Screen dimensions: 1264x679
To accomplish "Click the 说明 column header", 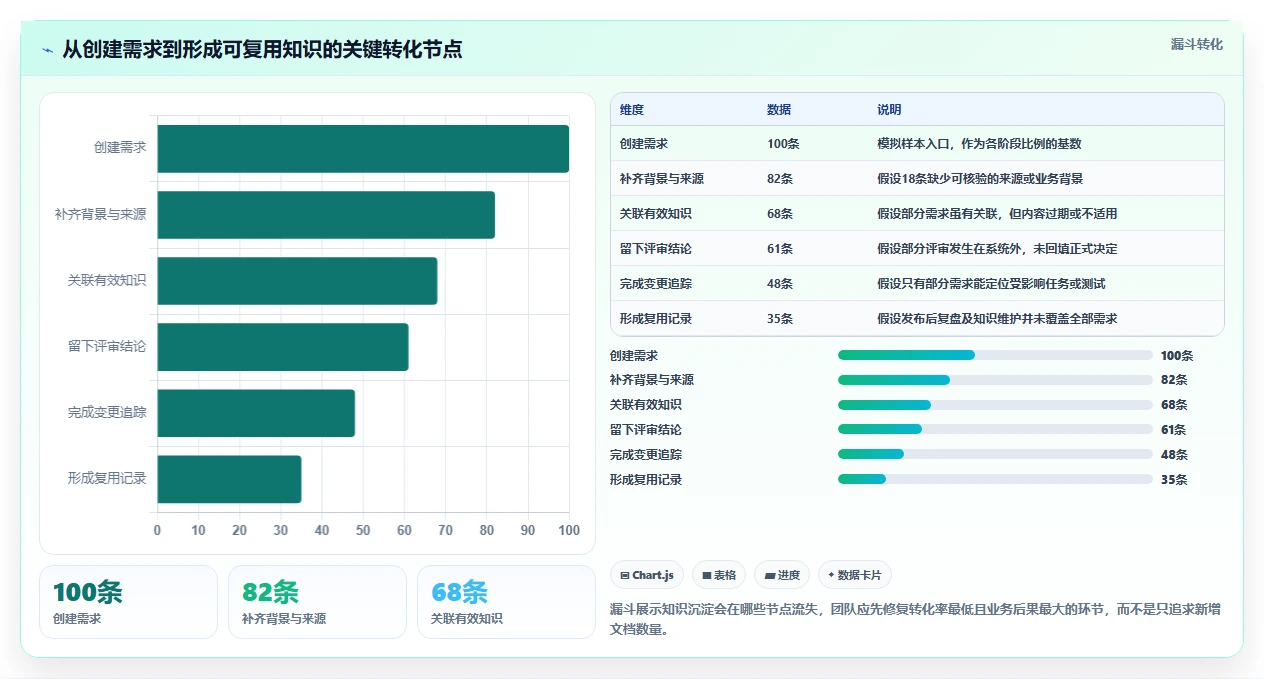I will pos(889,109).
